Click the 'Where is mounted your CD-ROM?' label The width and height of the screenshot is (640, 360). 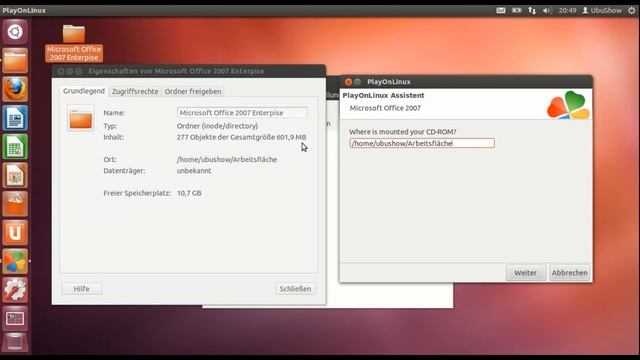[x=402, y=132]
